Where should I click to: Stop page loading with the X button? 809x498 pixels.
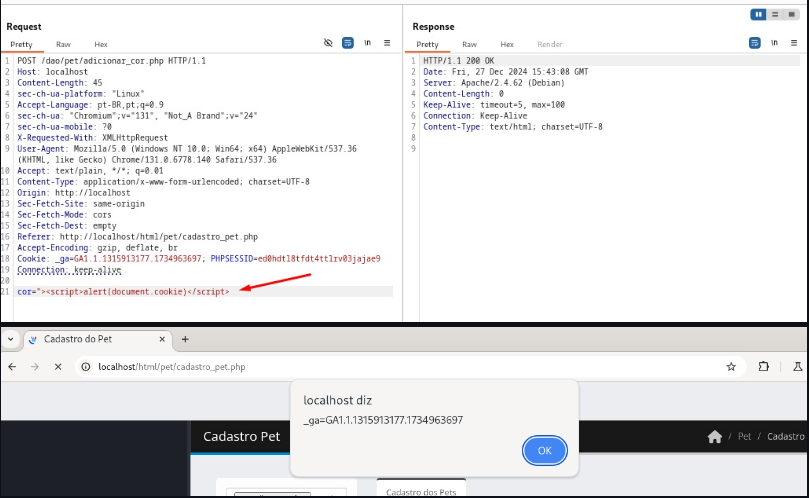(x=58, y=367)
